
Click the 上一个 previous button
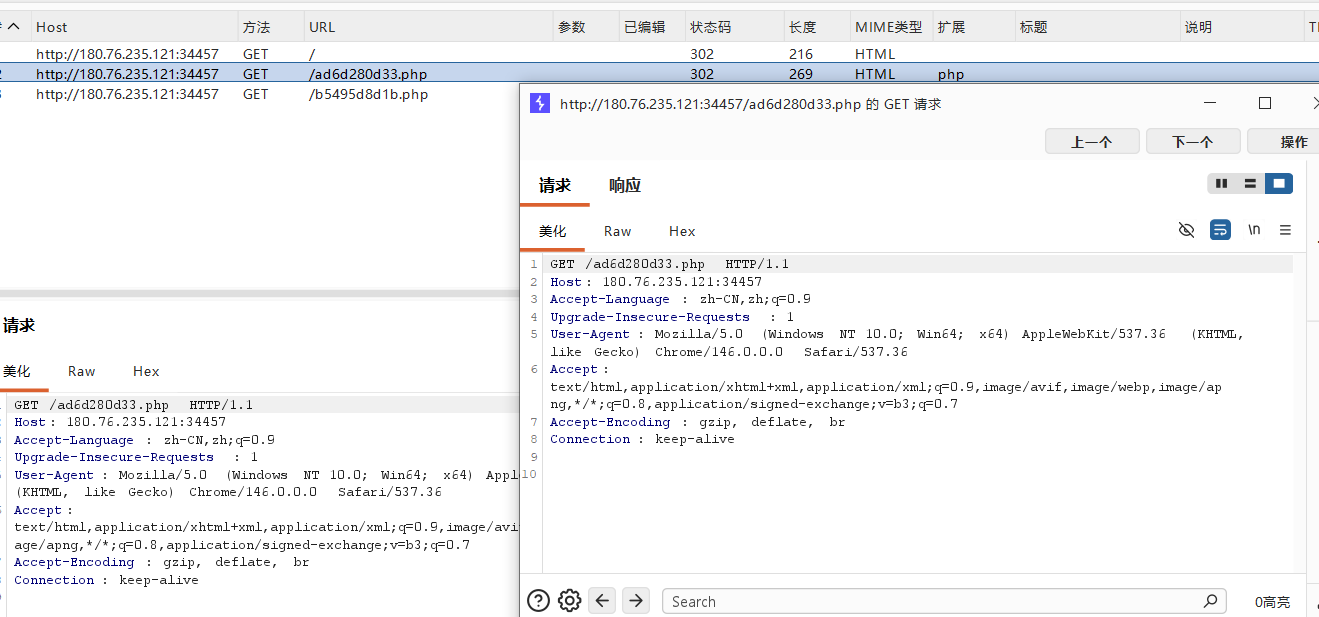click(x=1091, y=141)
